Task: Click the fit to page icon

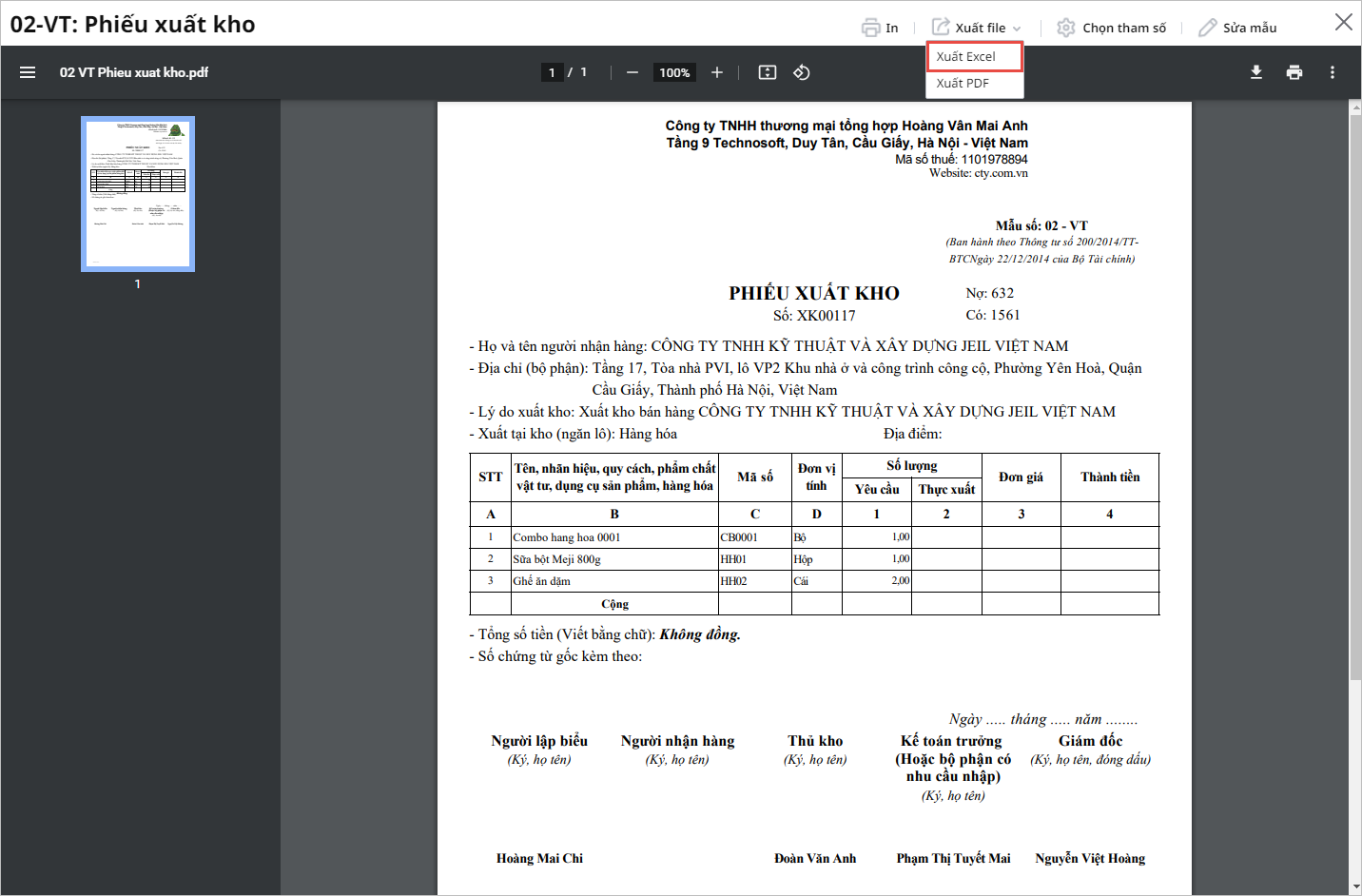Action: pos(768,72)
